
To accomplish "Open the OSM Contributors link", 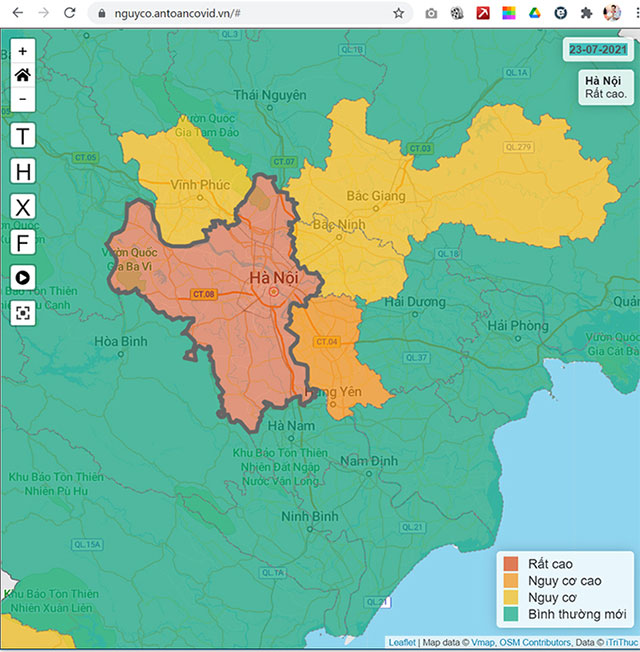I will tap(535, 642).
